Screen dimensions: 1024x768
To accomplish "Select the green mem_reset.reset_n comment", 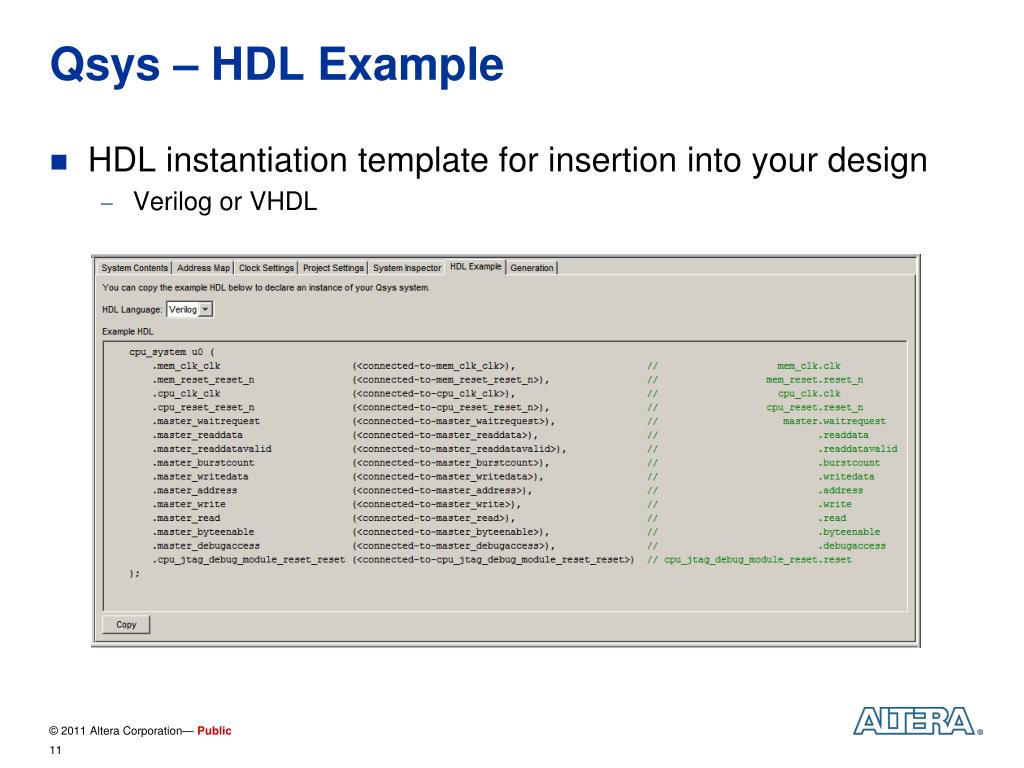I will point(814,379).
